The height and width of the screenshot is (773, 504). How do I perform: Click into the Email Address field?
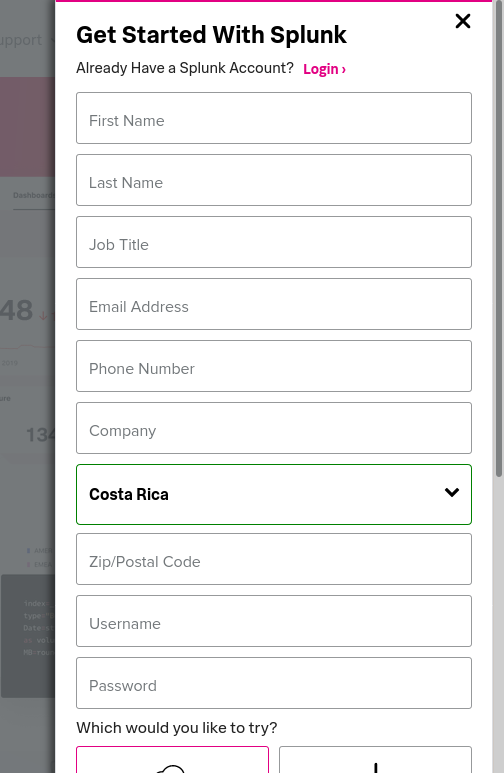(x=274, y=304)
